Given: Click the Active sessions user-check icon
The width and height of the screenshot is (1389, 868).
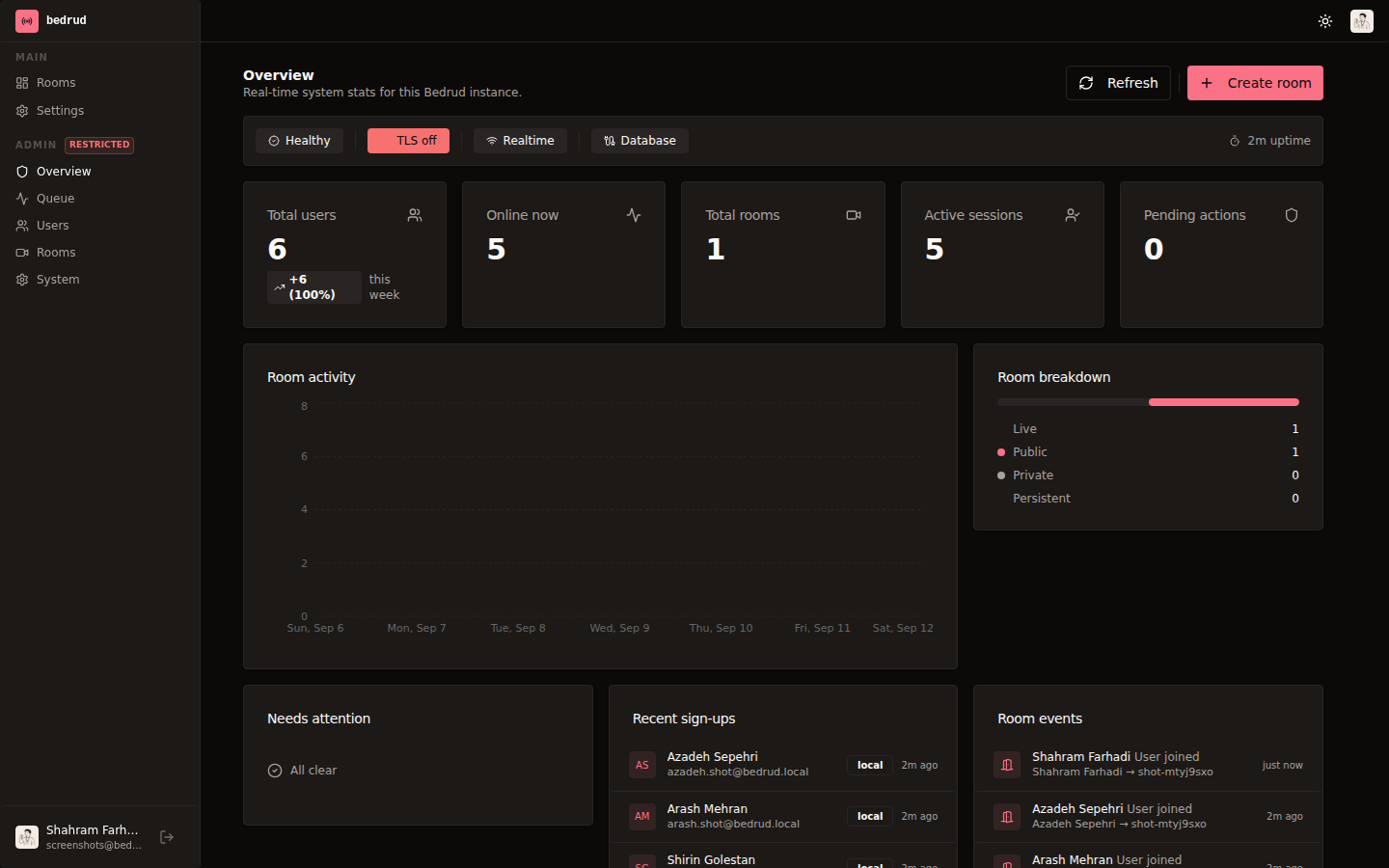Looking at the screenshot, I should [1073, 215].
